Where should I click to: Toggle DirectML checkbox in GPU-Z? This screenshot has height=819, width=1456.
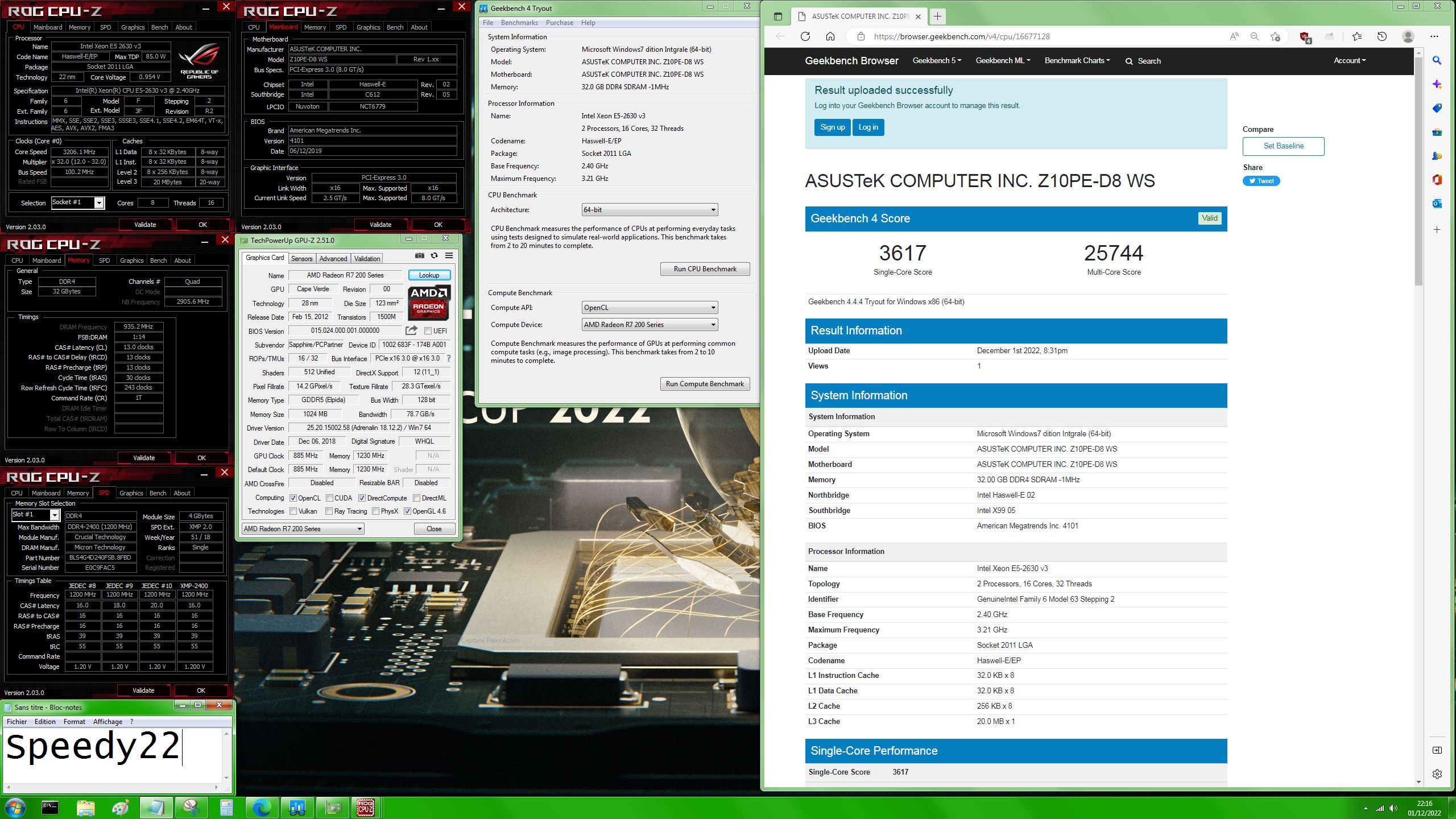[x=416, y=498]
